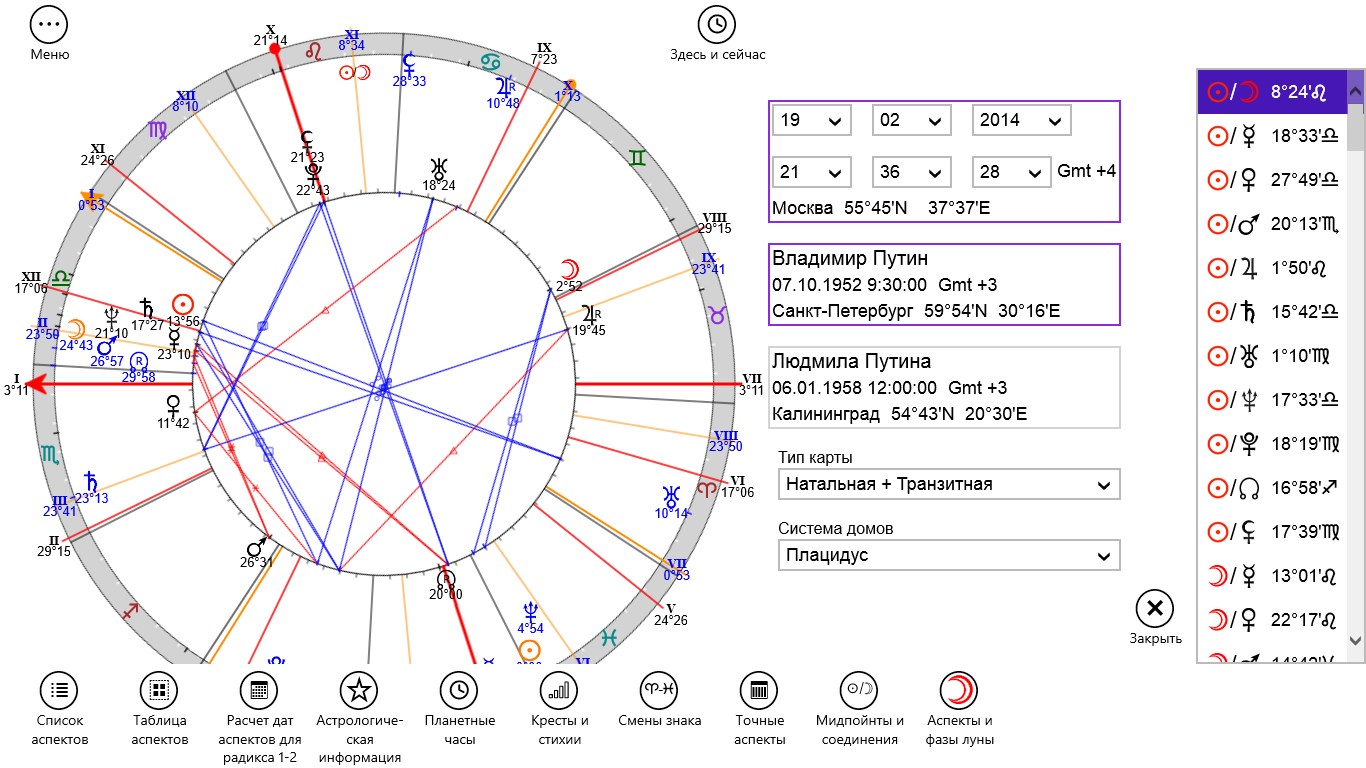Open Список аспектов

pos(59,691)
